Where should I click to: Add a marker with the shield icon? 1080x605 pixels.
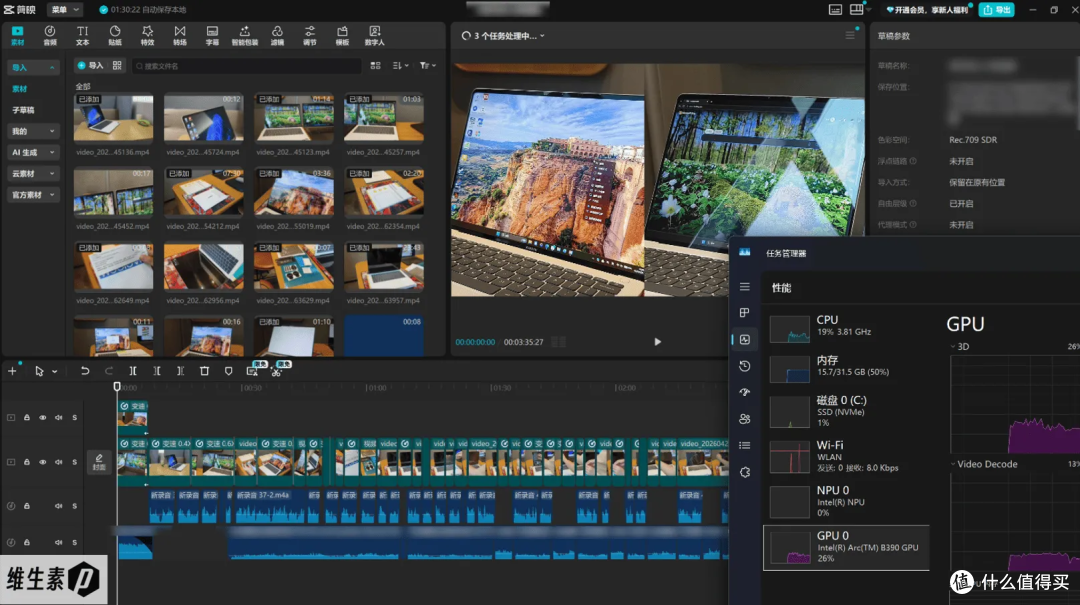(x=229, y=371)
